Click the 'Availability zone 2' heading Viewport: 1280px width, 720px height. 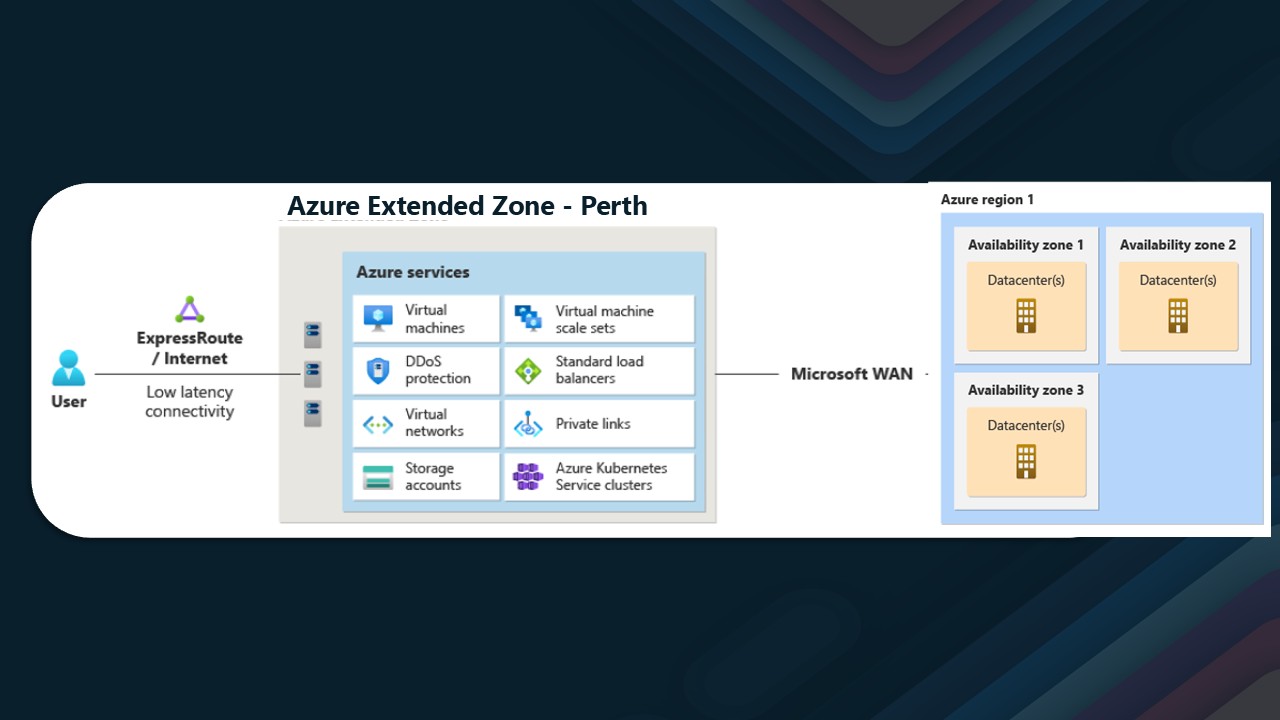pyautogui.click(x=1178, y=245)
